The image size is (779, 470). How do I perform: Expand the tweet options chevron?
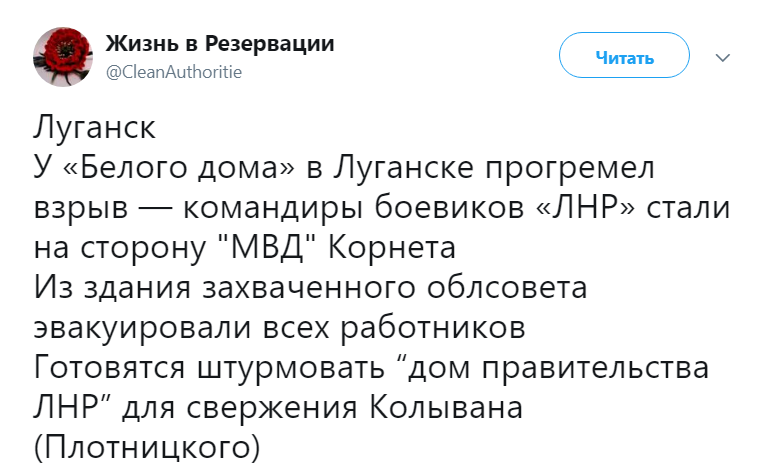coord(724,57)
